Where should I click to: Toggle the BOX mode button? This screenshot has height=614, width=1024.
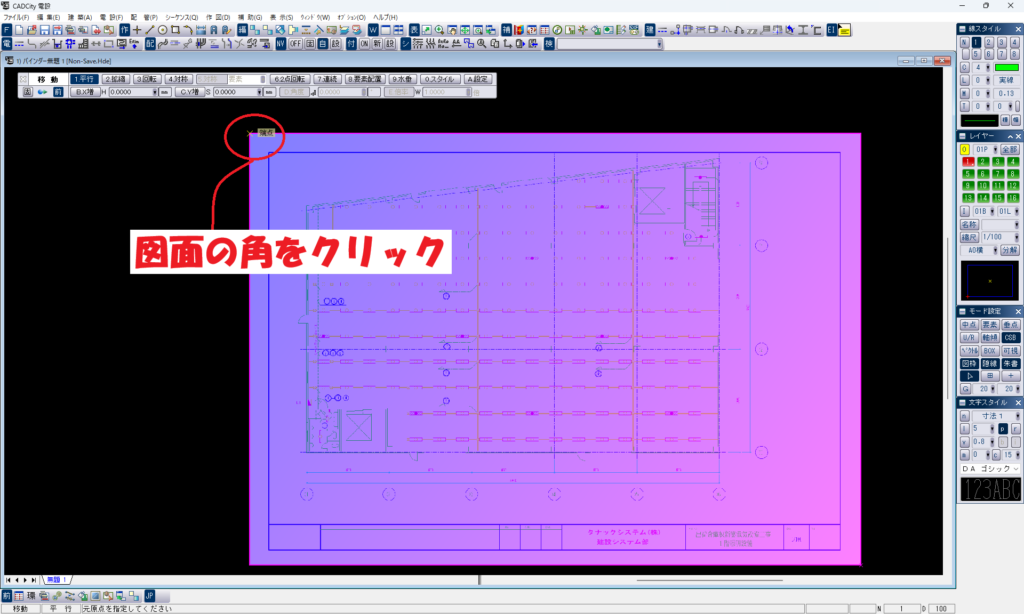(990, 351)
